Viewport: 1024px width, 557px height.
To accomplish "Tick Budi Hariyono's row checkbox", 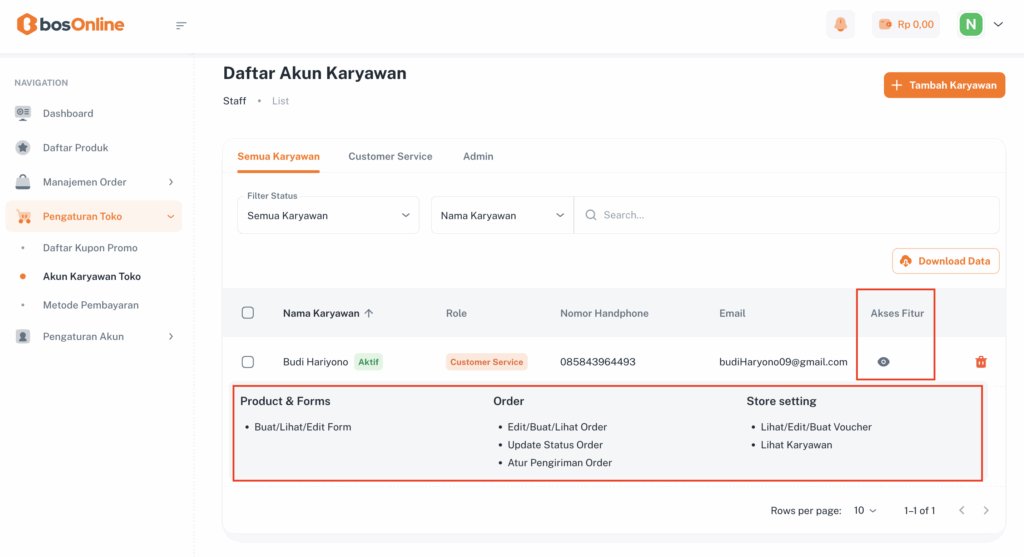I will [248, 362].
